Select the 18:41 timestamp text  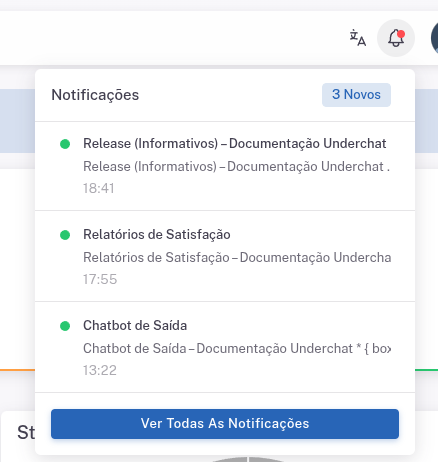[98, 188]
